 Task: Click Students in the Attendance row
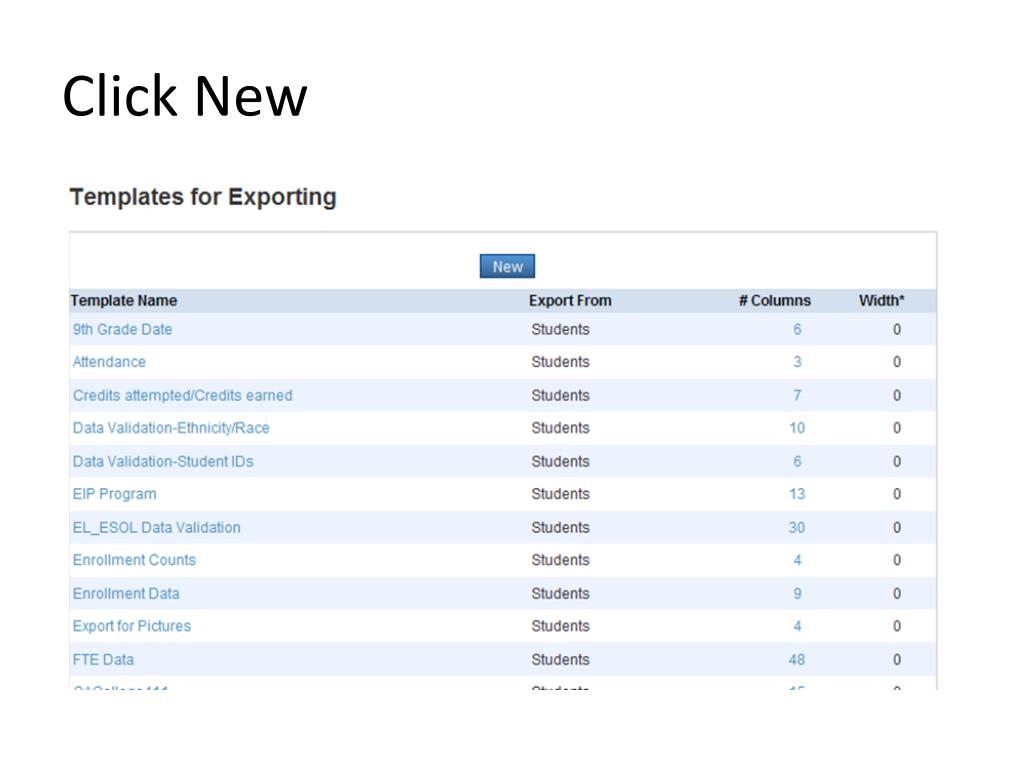click(x=560, y=362)
